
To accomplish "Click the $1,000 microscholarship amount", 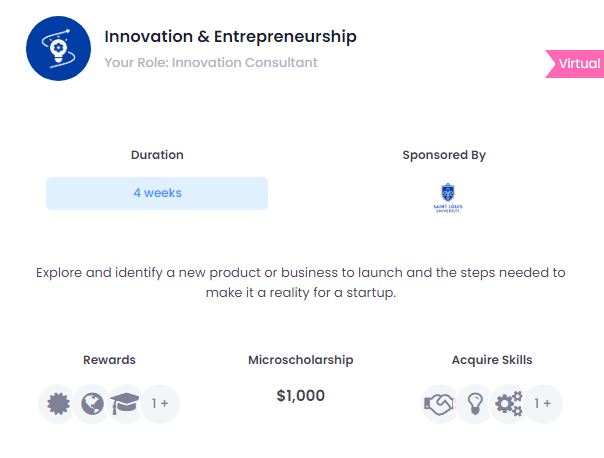I will point(300,396).
